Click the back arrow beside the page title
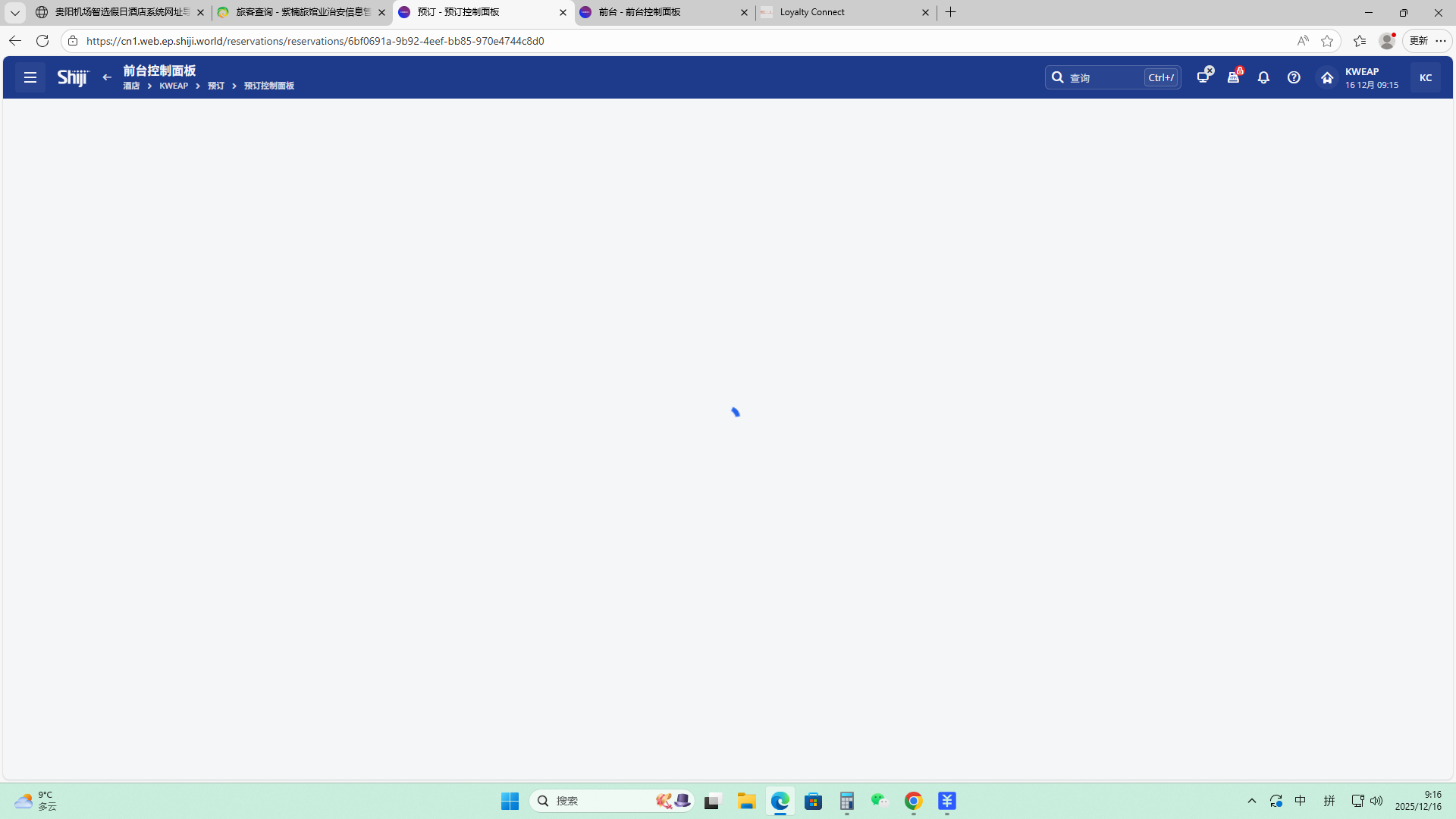 [107, 77]
